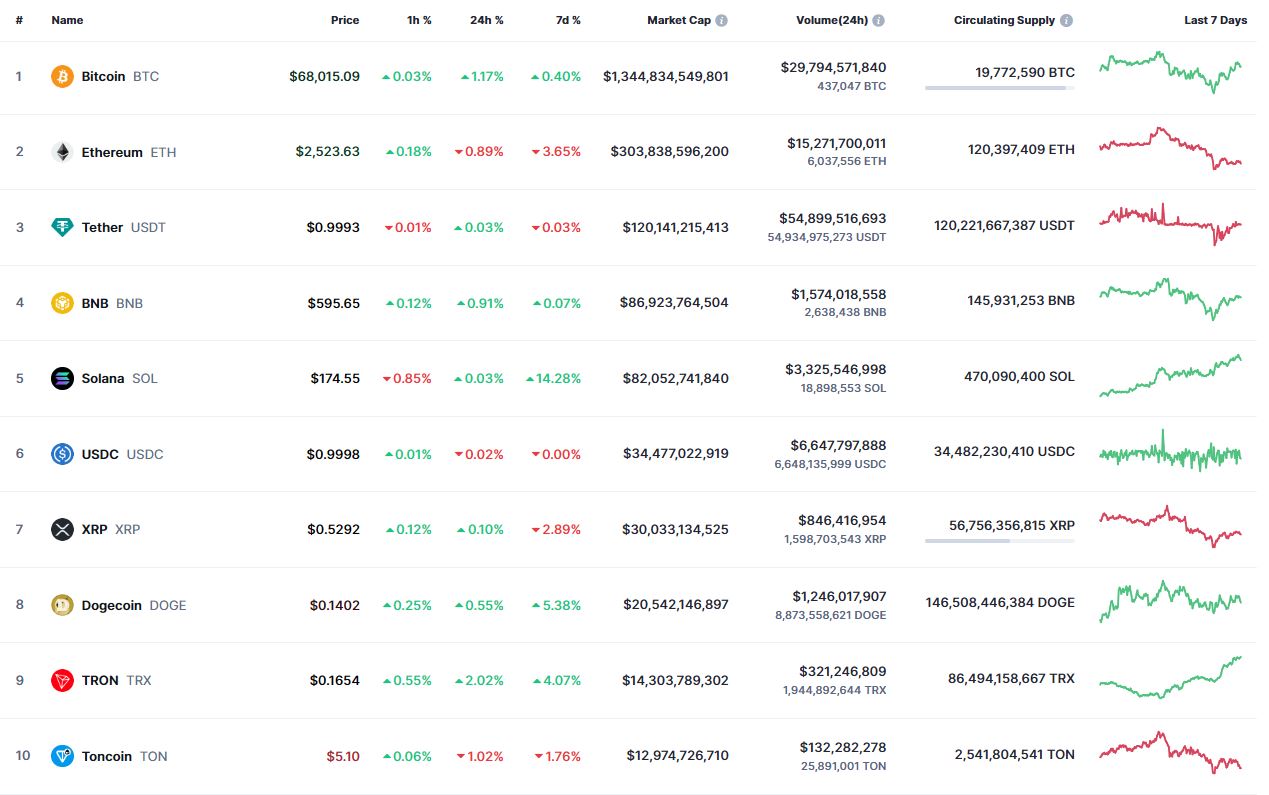This screenshot has height=795, width=1269.
Task: Click Toncoin's price $5.10
Action: point(343,756)
